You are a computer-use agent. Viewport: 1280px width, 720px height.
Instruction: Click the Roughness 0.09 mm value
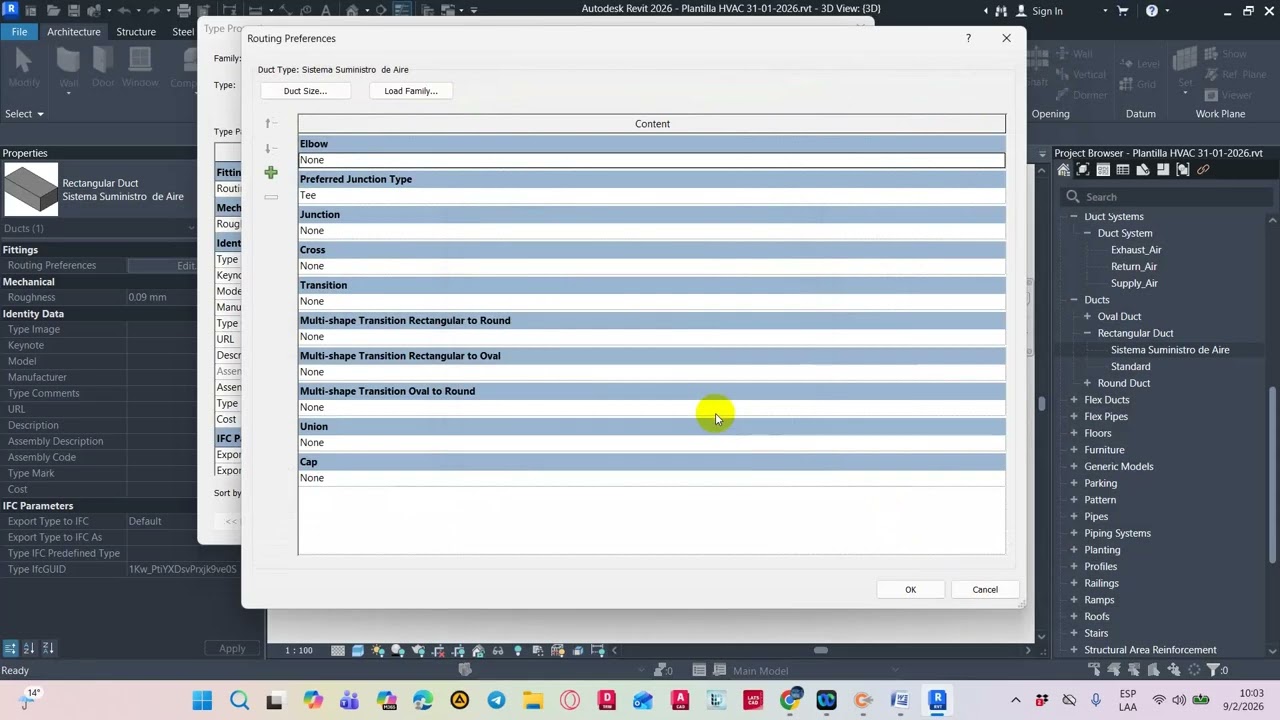(160, 297)
